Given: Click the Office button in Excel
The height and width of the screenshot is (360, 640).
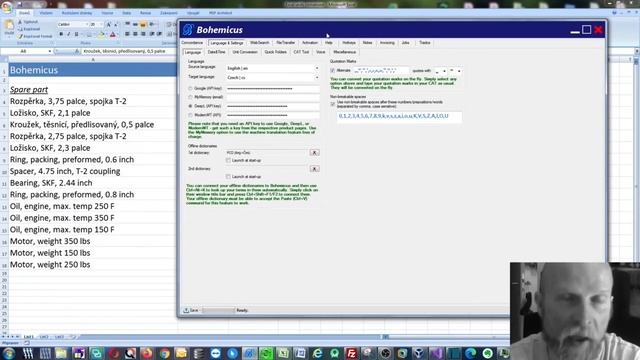Looking at the screenshot, I should (x=7, y=7).
